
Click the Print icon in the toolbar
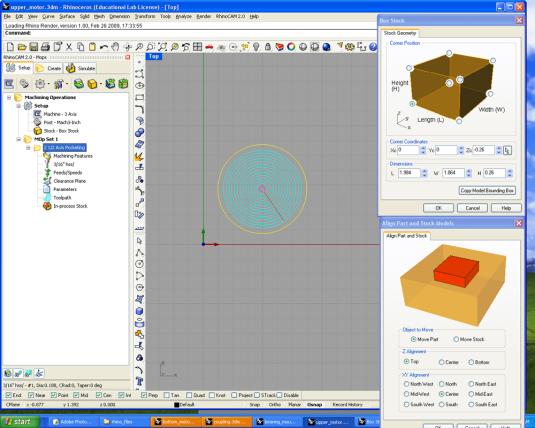click(45, 47)
